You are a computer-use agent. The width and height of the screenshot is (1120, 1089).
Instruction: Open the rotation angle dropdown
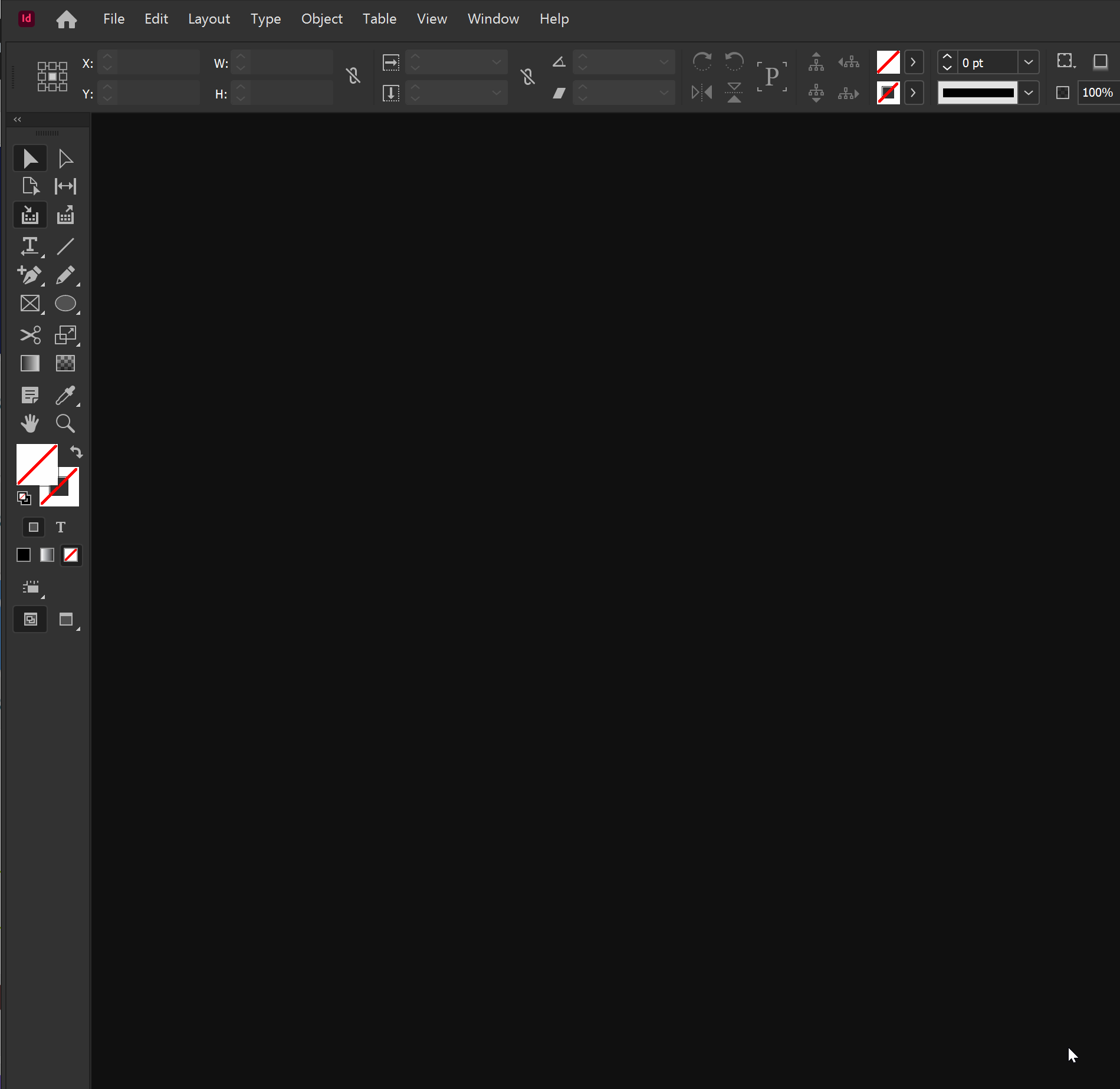click(x=664, y=62)
